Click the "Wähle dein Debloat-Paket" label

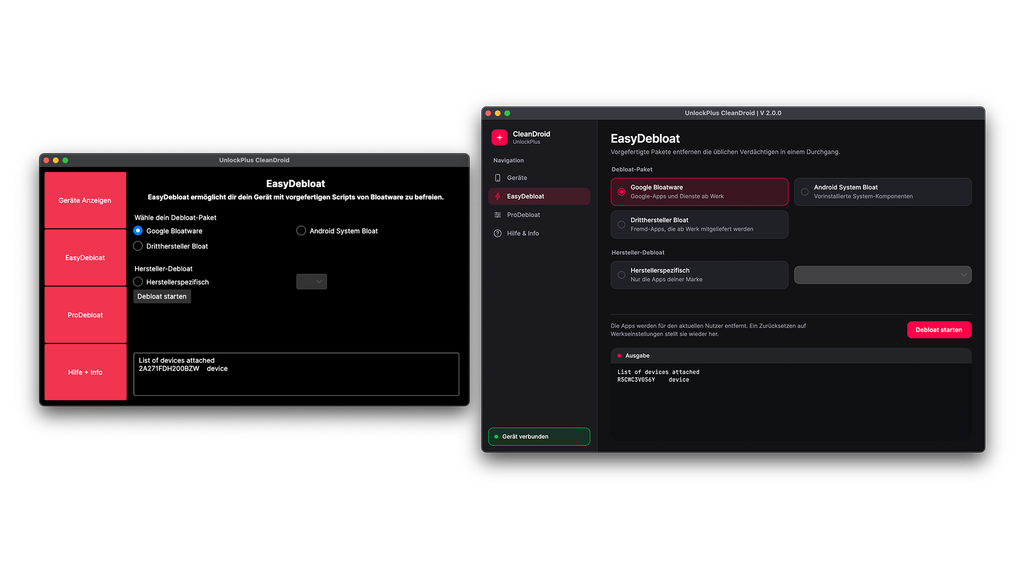click(175, 217)
